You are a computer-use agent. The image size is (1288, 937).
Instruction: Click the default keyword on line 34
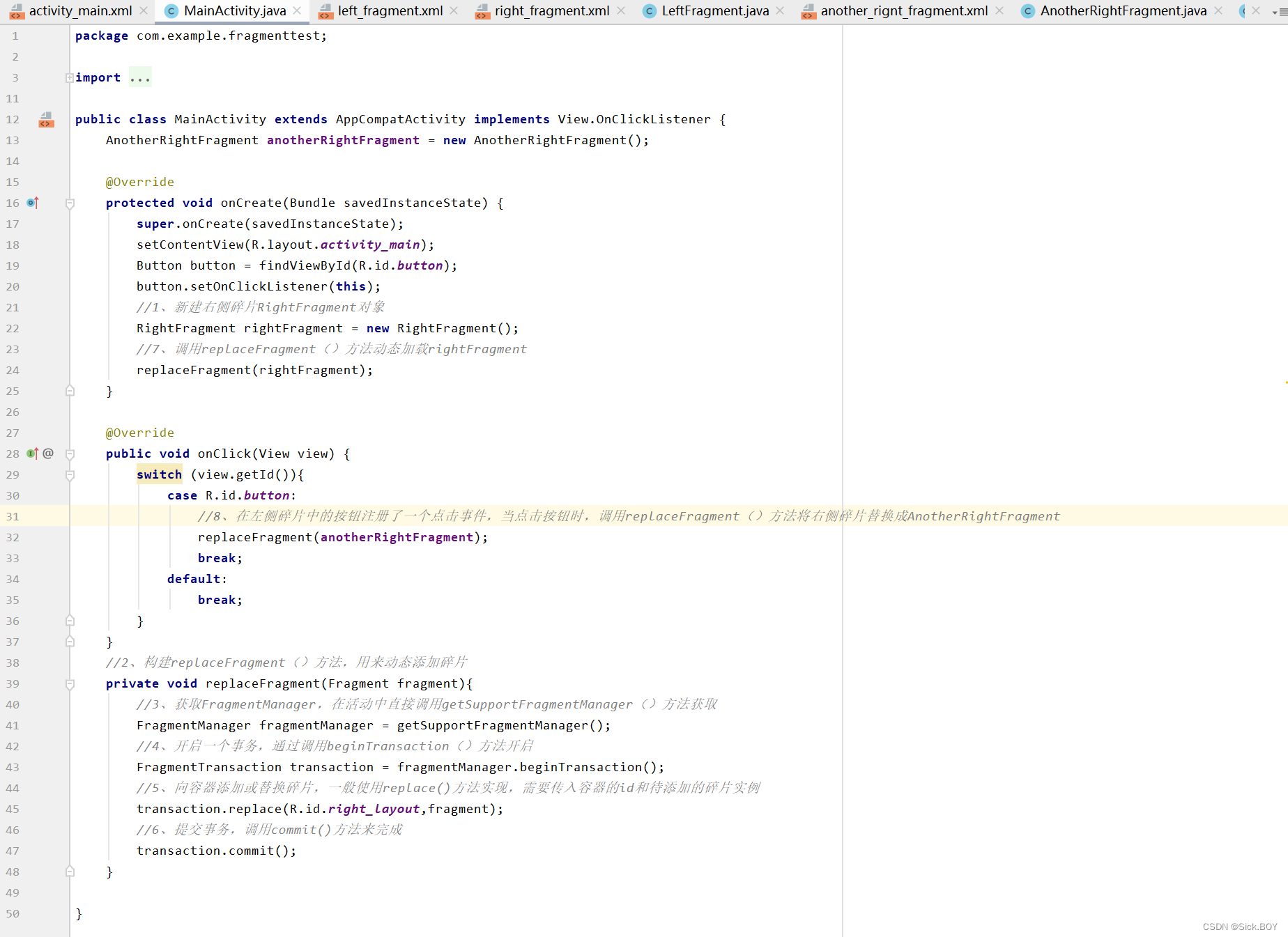point(194,579)
